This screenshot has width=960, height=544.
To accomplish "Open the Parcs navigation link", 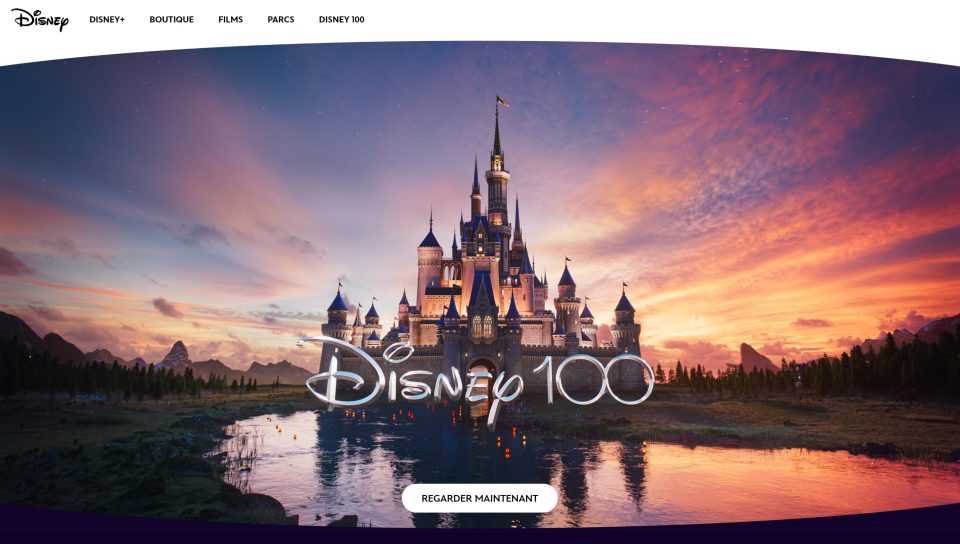I will click(x=280, y=20).
